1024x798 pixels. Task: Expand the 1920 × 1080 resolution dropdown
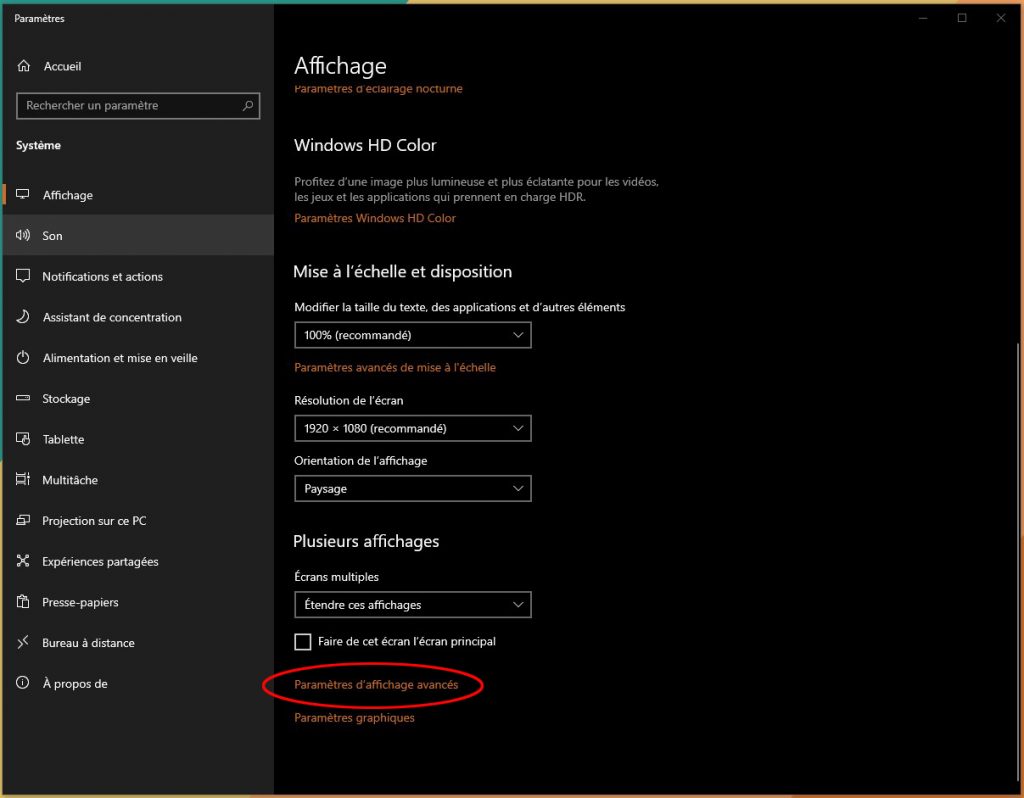(x=412, y=428)
